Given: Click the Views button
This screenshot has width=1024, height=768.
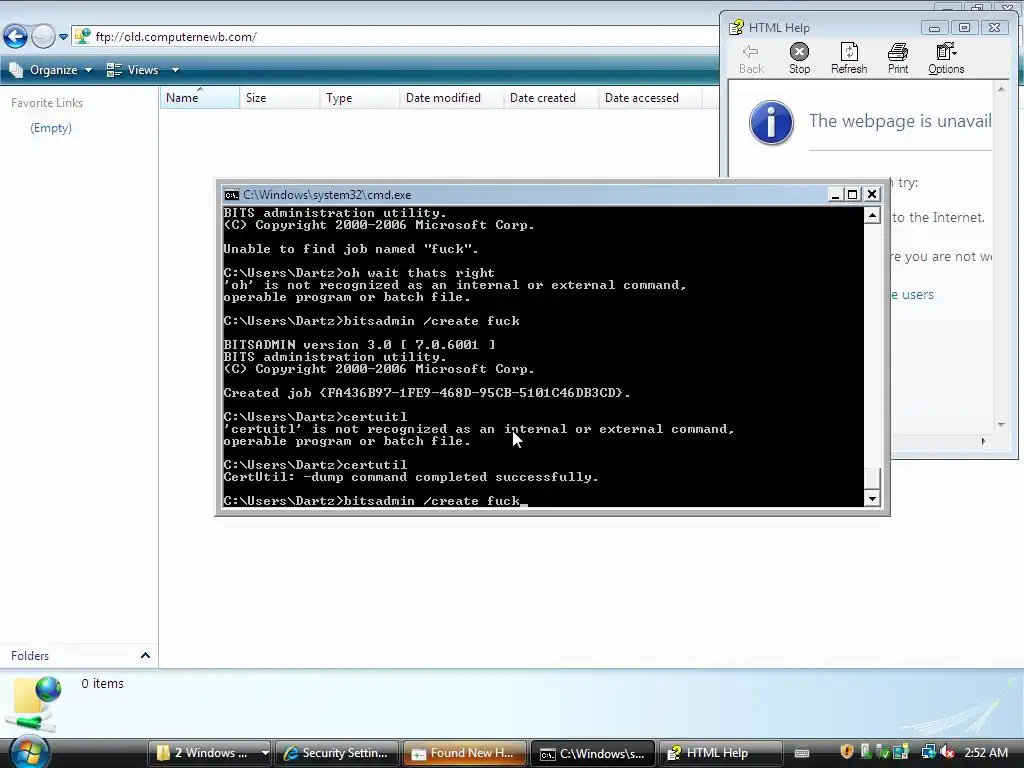Looking at the screenshot, I should (133, 70).
